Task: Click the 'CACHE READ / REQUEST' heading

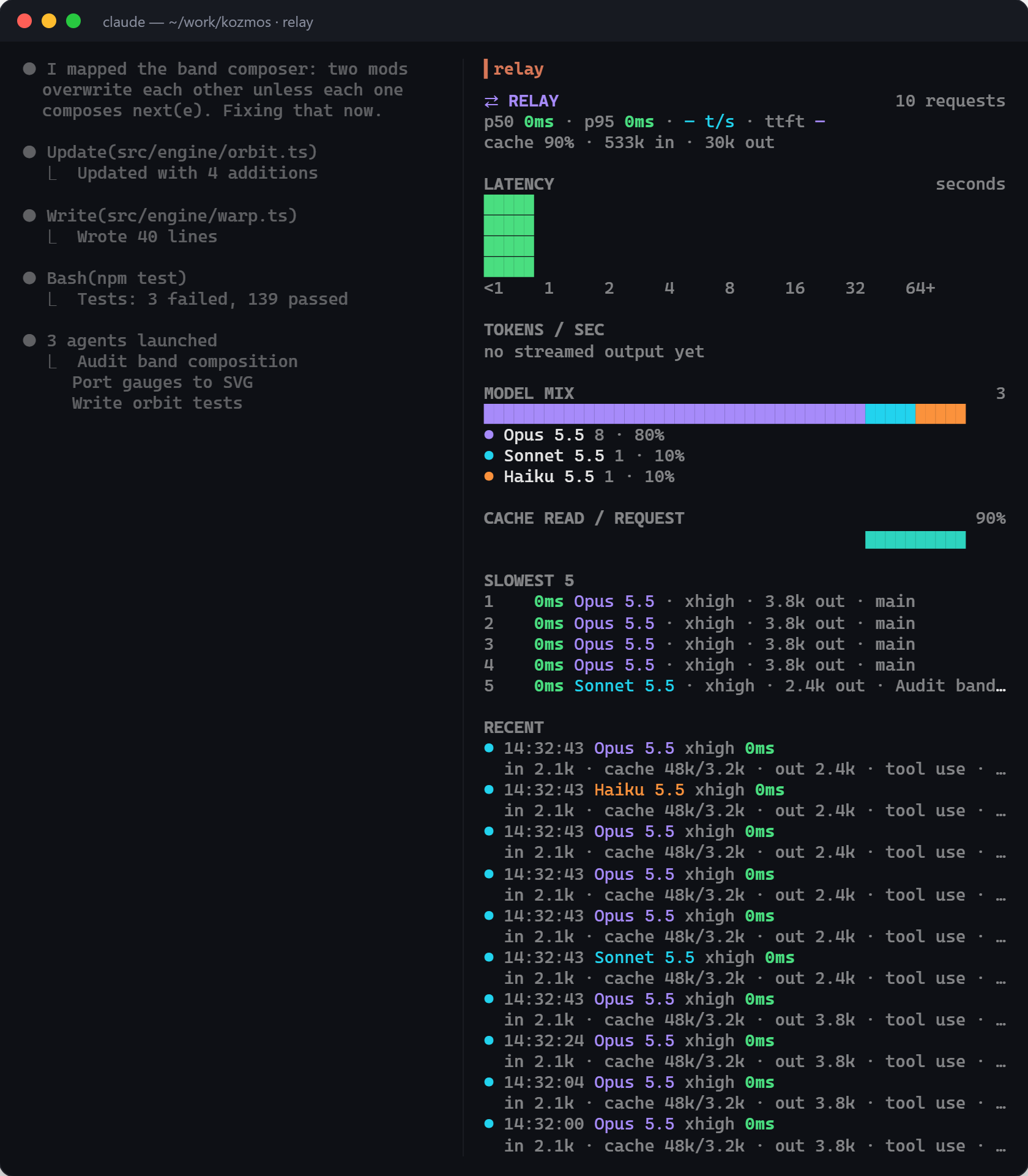Action: (x=584, y=518)
